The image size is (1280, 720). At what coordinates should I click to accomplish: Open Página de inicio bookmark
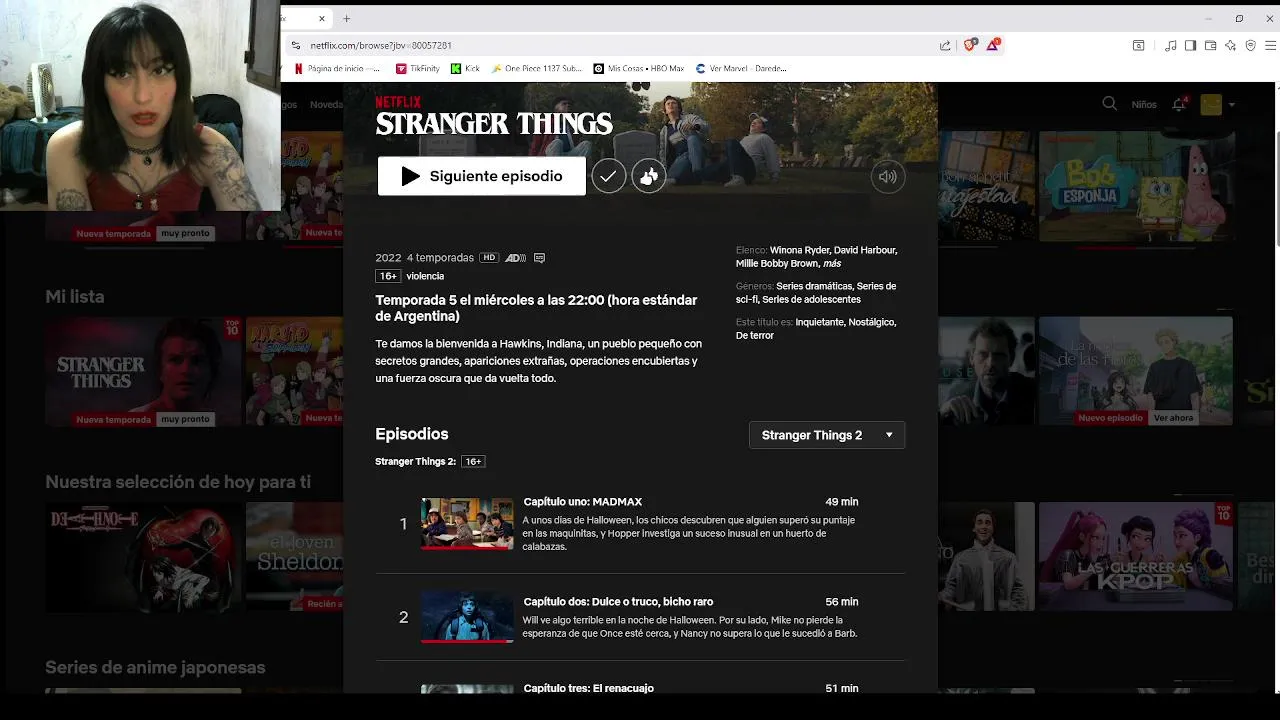click(337, 69)
